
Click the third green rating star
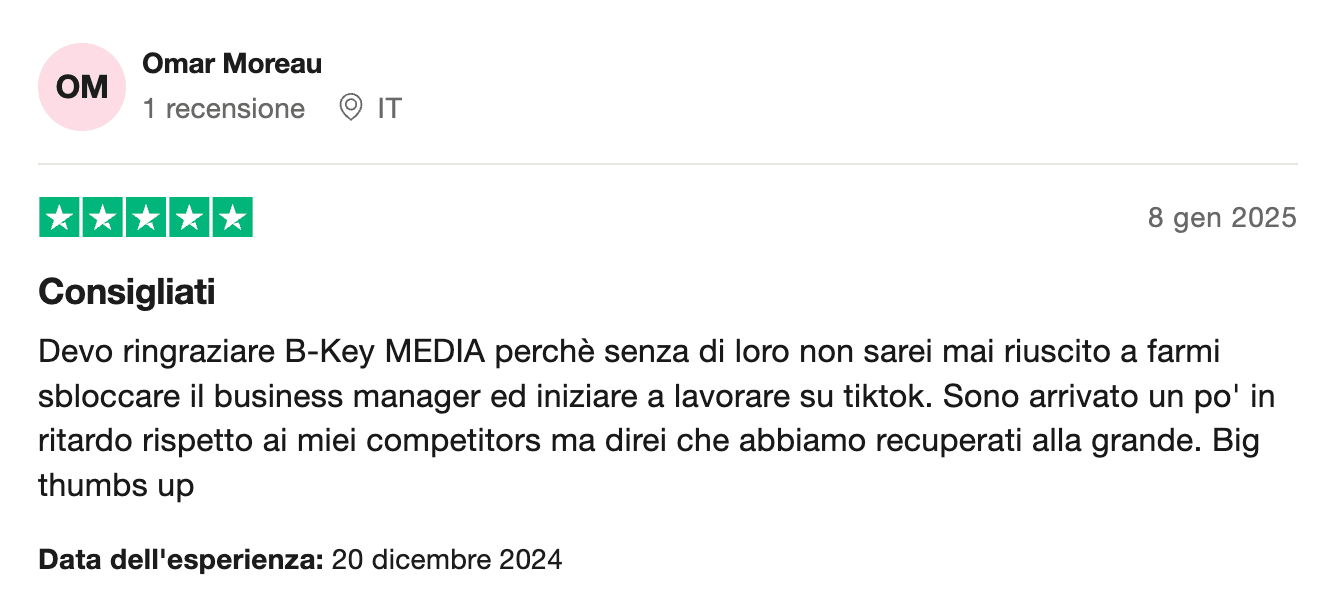click(146, 218)
